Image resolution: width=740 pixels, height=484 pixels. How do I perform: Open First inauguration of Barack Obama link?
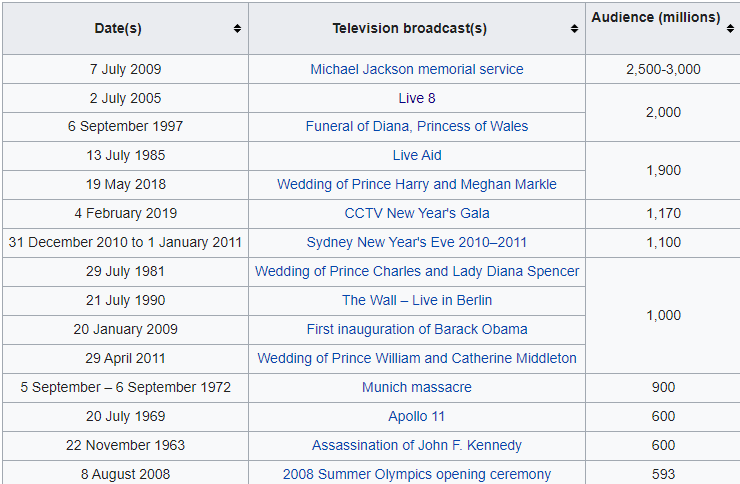pyautogui.click(x=417, y=329)
